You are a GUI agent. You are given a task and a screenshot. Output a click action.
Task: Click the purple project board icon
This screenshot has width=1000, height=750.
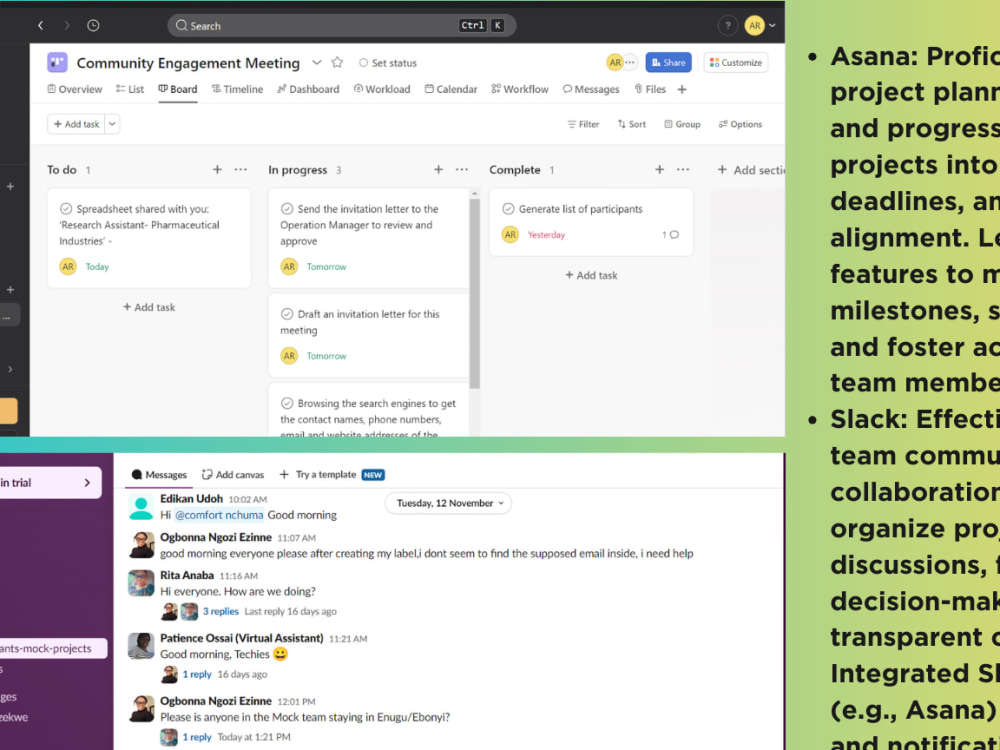[x=57, y=62]
